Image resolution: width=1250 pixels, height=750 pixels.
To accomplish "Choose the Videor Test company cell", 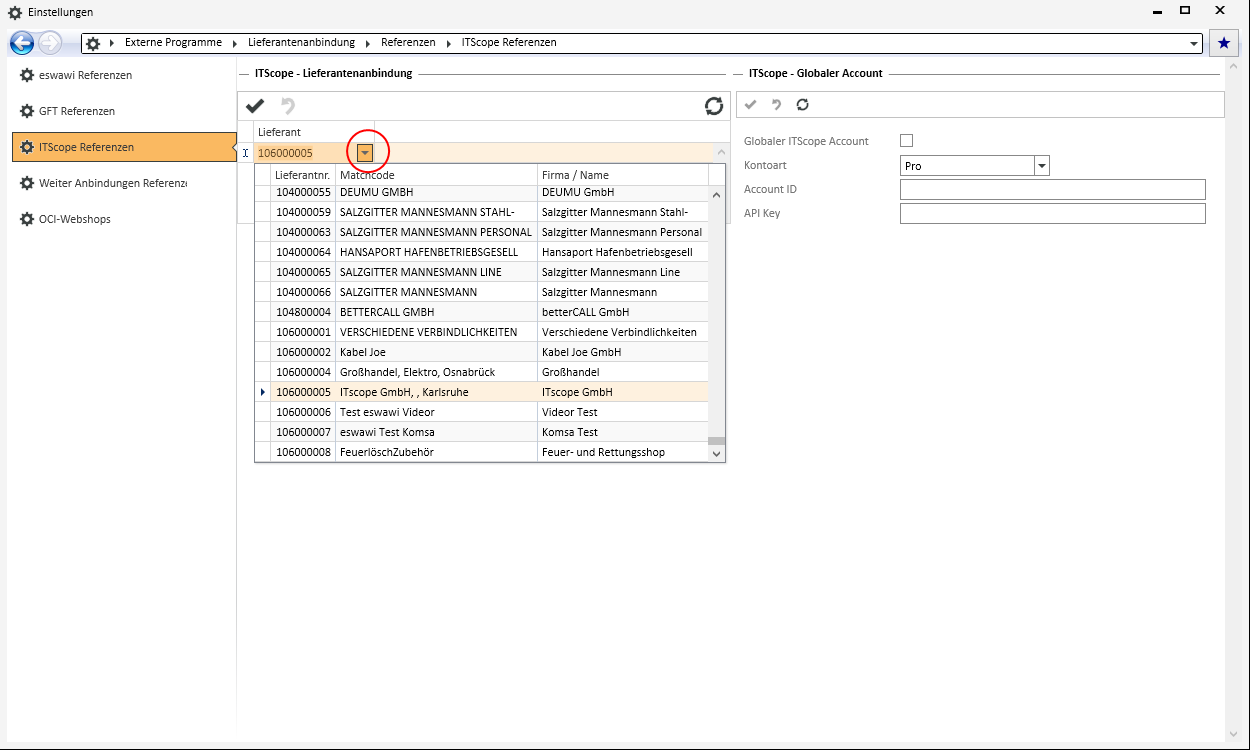I will [623, 412].
